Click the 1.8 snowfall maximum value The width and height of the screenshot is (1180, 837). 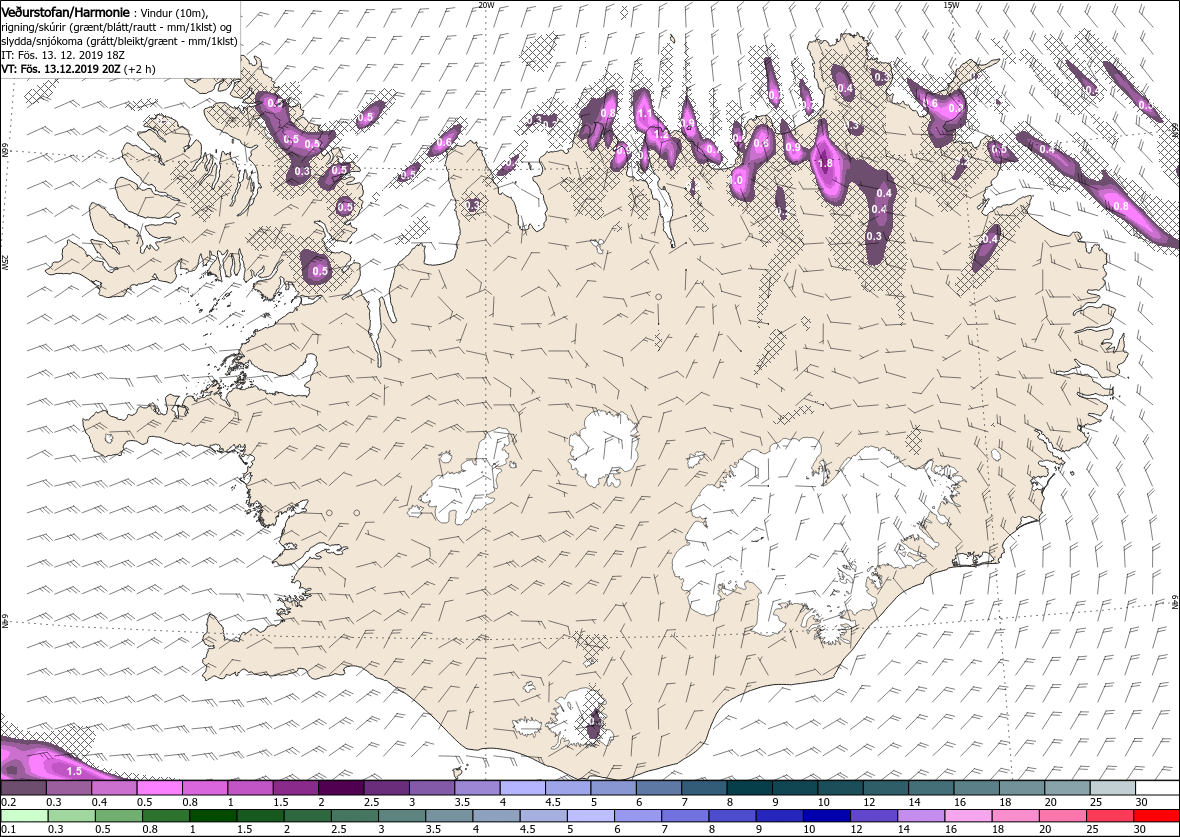(825, 163)
